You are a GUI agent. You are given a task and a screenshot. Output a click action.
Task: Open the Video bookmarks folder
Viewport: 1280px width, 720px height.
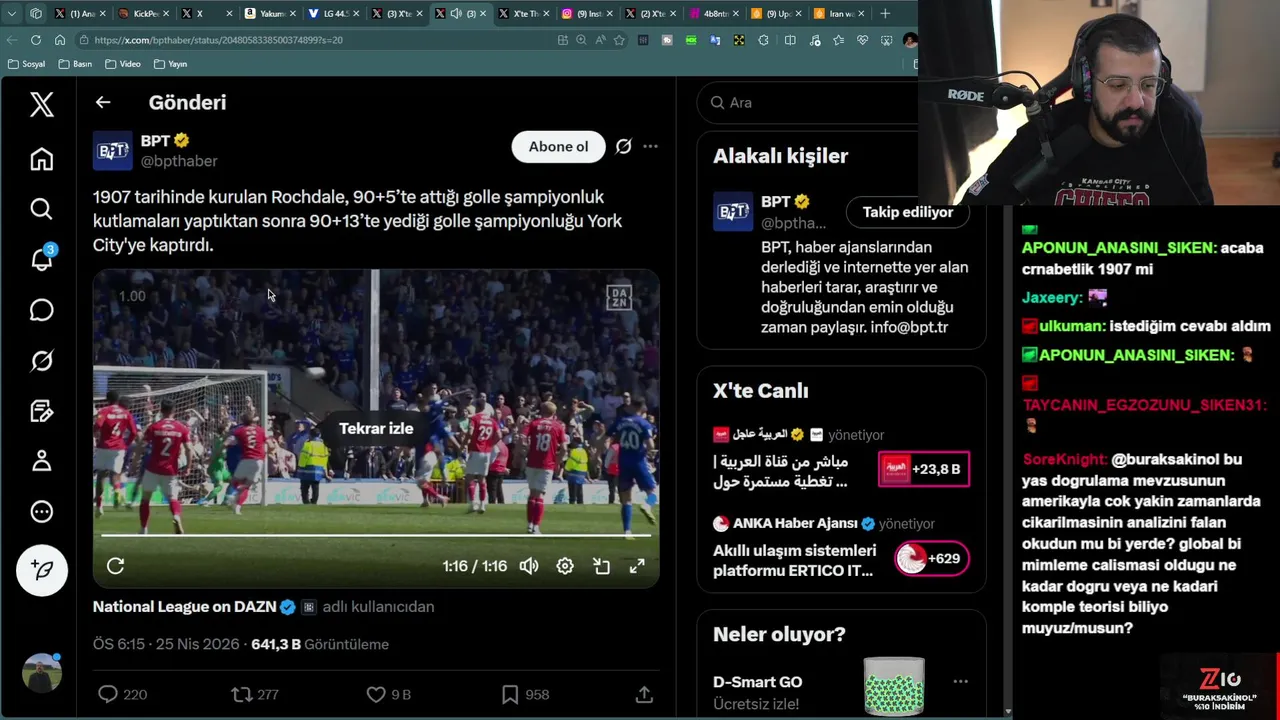coord(122,64)
